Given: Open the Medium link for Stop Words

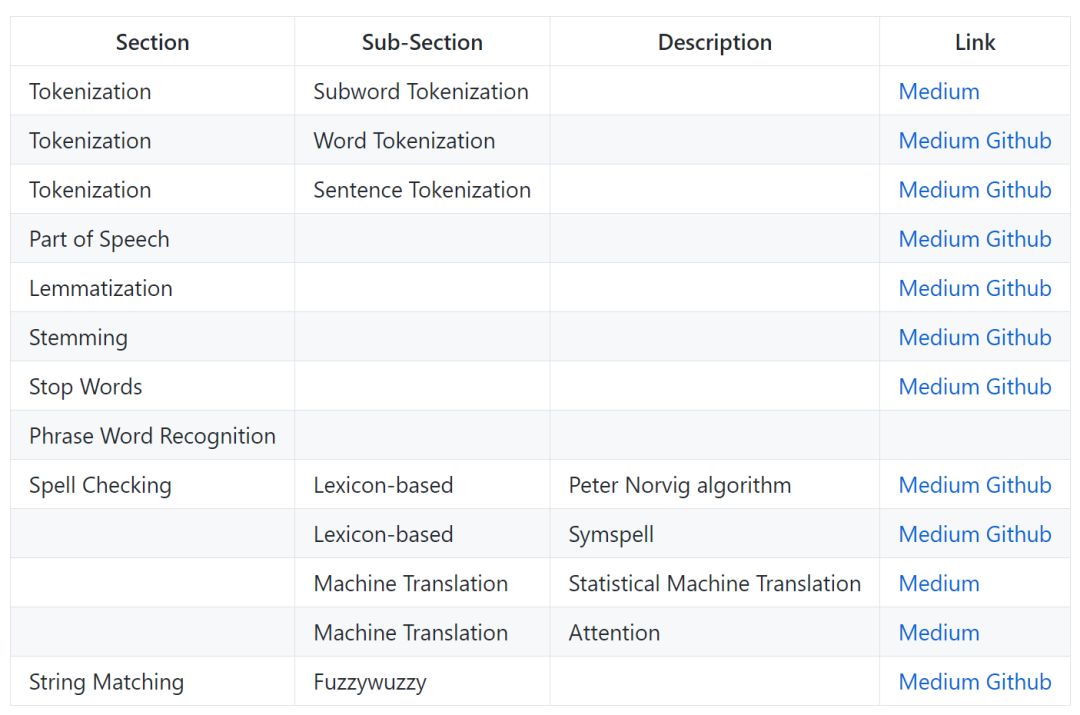Looking at the screenshot, I should (938, 387).
